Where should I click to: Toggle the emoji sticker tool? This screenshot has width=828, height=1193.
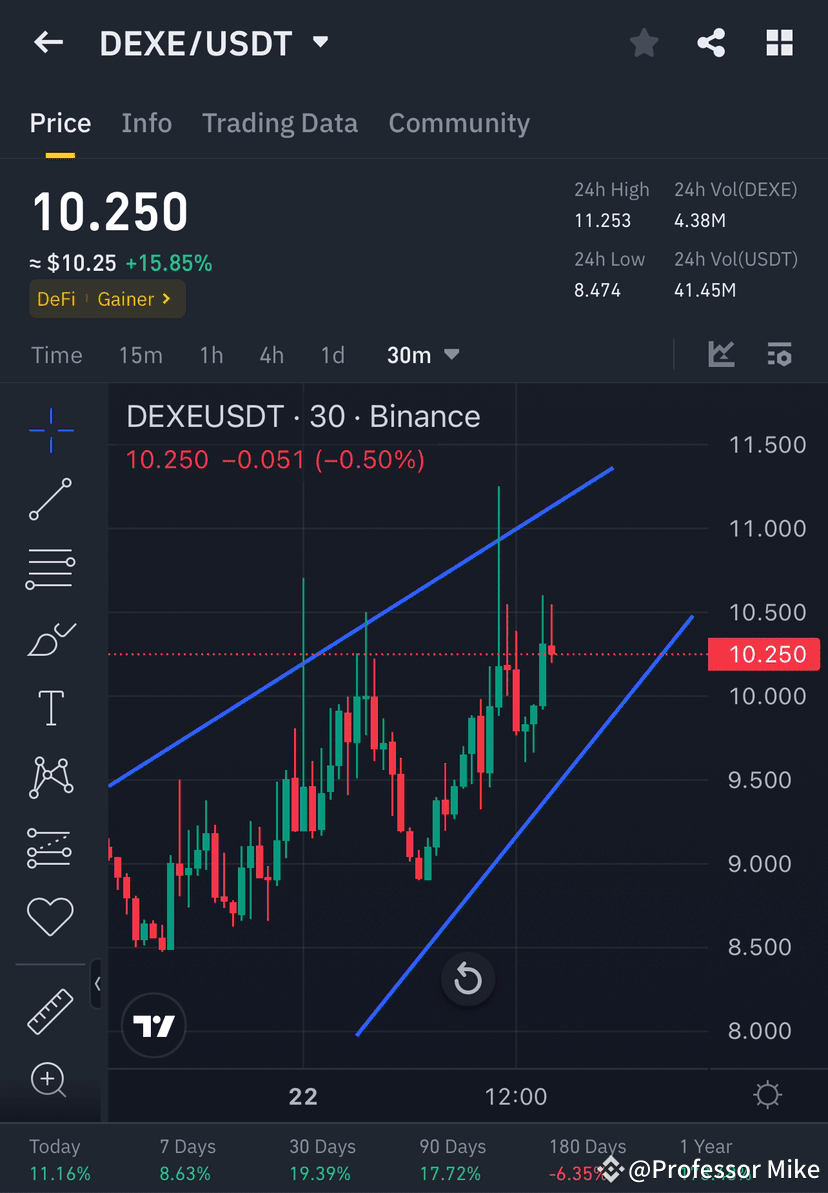click(x=50, y=916)
